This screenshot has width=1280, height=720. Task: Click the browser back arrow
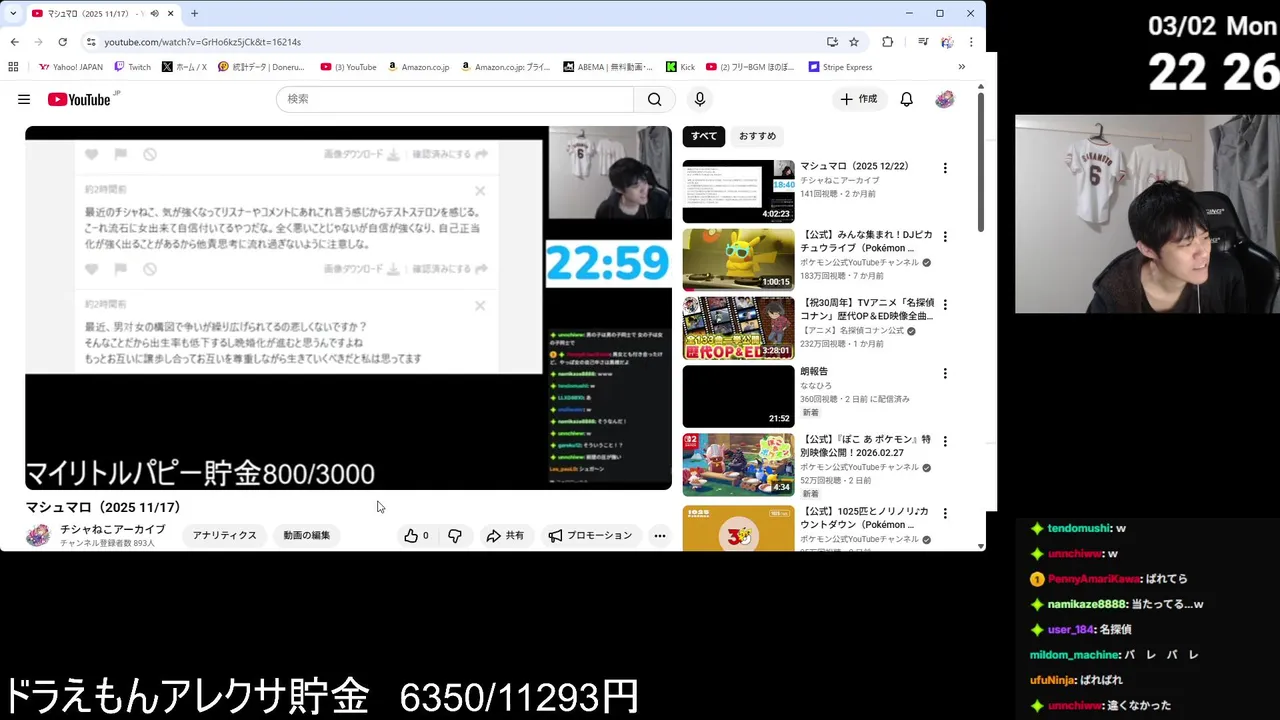(x=14, y=42)
